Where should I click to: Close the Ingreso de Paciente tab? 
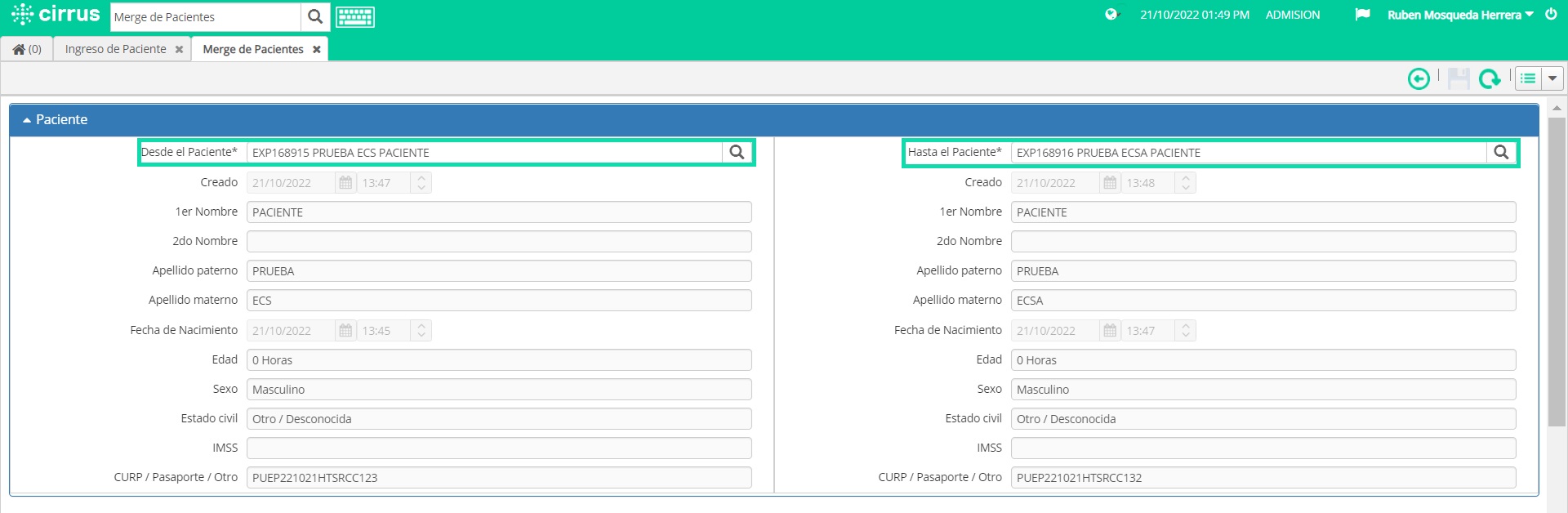point(179,50)
